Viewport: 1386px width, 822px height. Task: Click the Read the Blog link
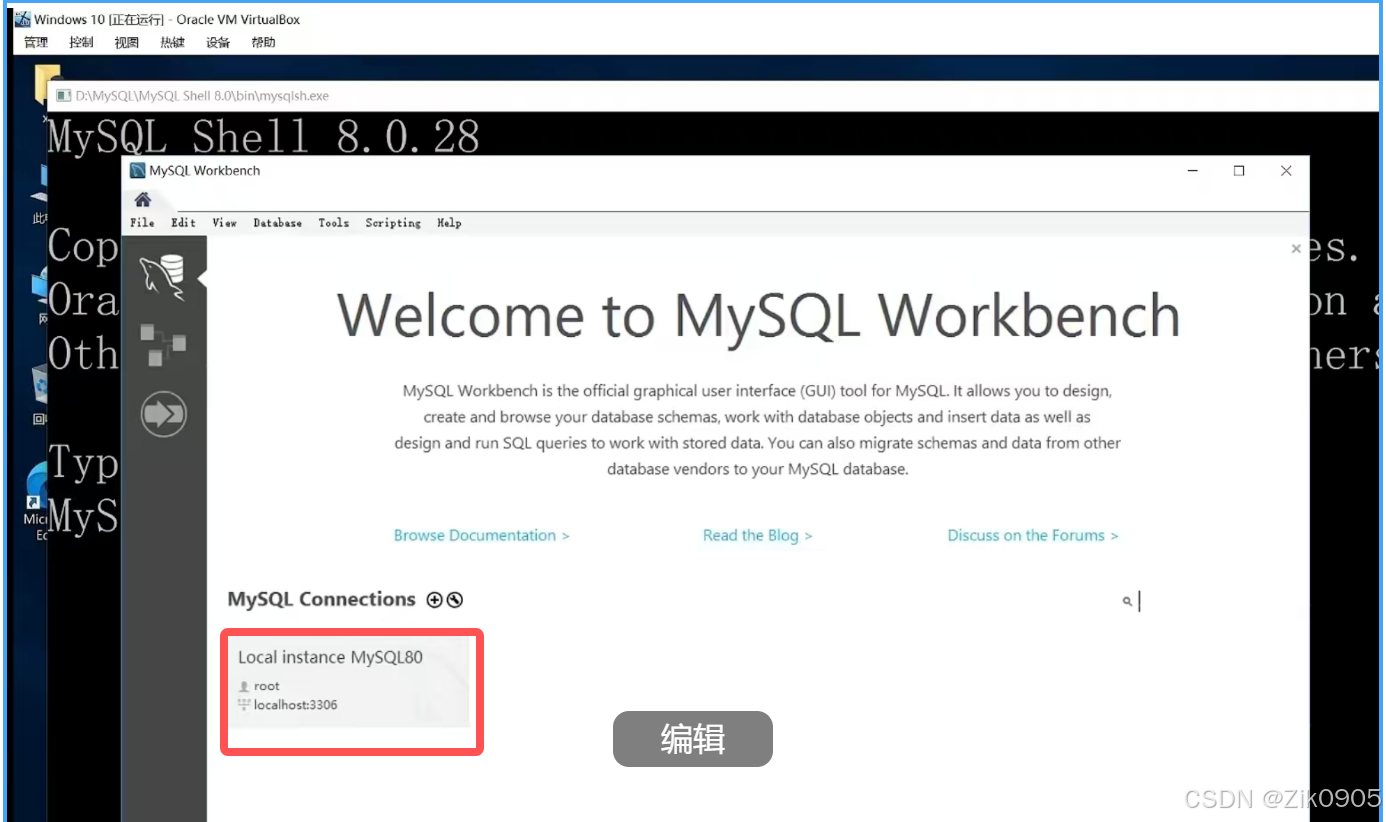pyautogui.click(x=758, y=535)
